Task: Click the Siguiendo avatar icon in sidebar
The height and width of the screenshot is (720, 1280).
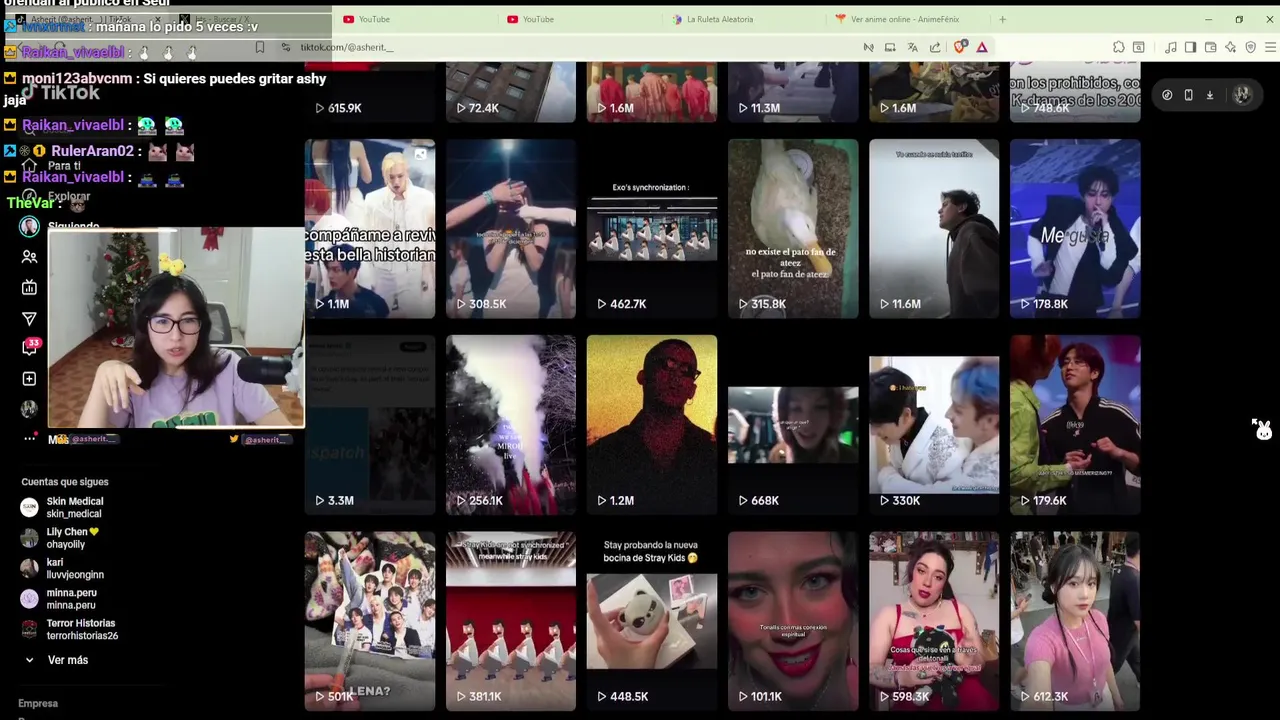Action: click(29, 227)
